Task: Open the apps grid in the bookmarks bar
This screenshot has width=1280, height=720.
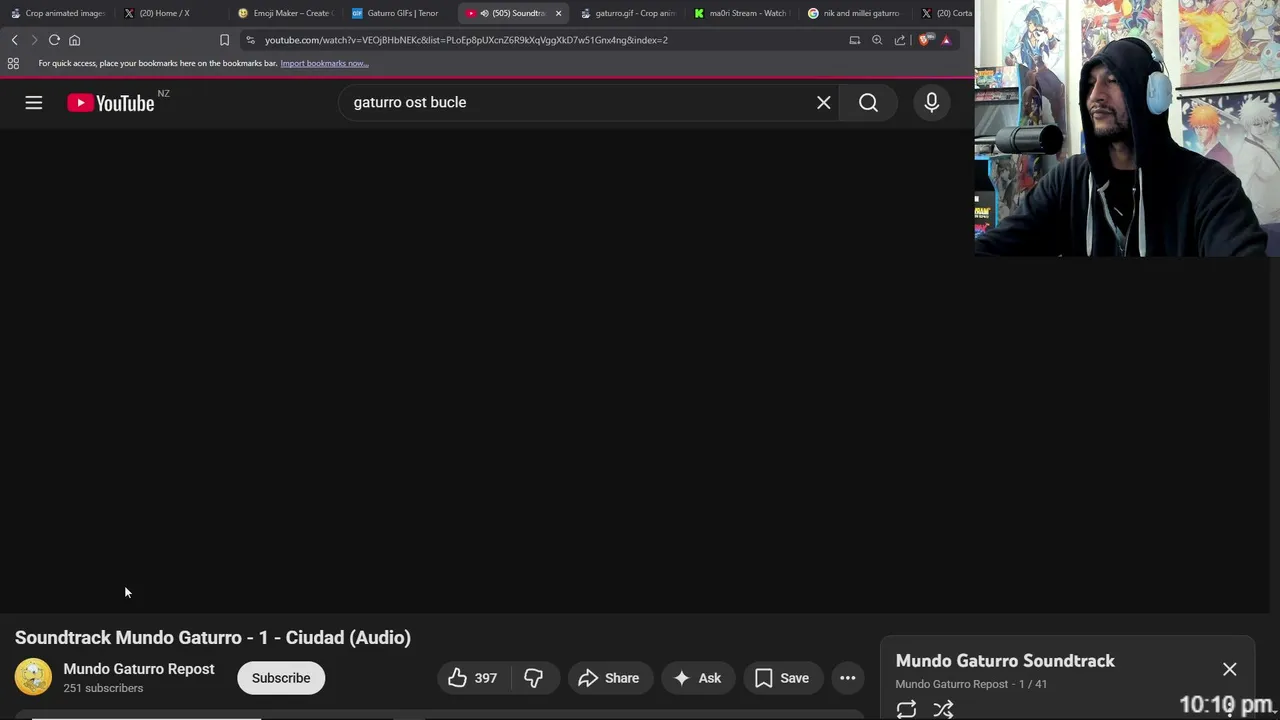Action: [13, 63]
